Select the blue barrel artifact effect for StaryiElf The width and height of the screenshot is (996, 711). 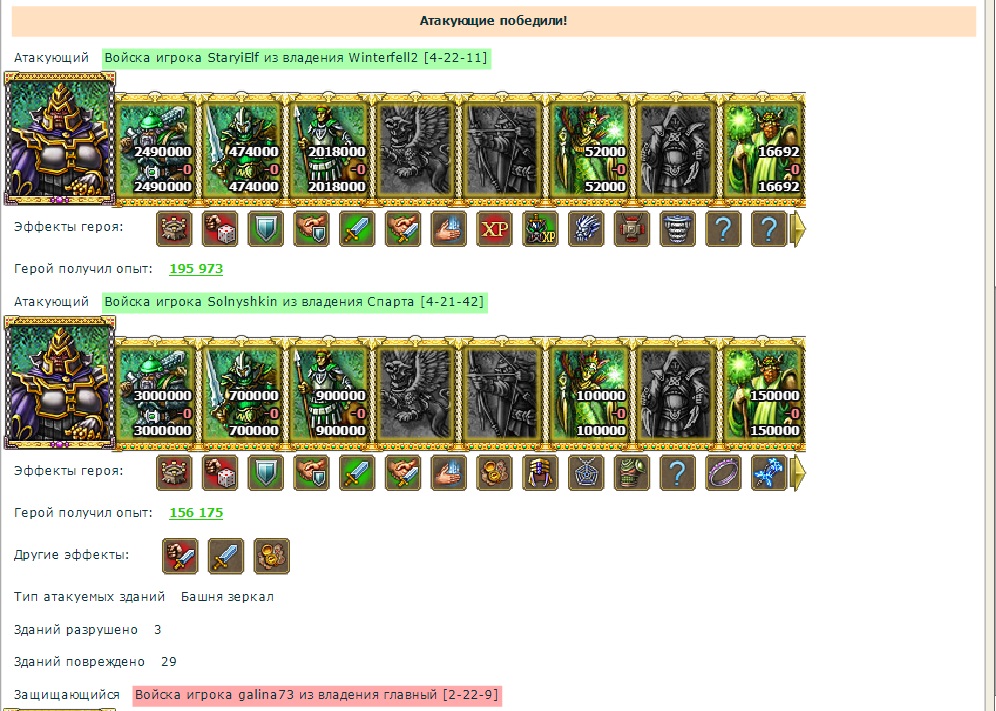pyautogui.click(x=677, y=229)
